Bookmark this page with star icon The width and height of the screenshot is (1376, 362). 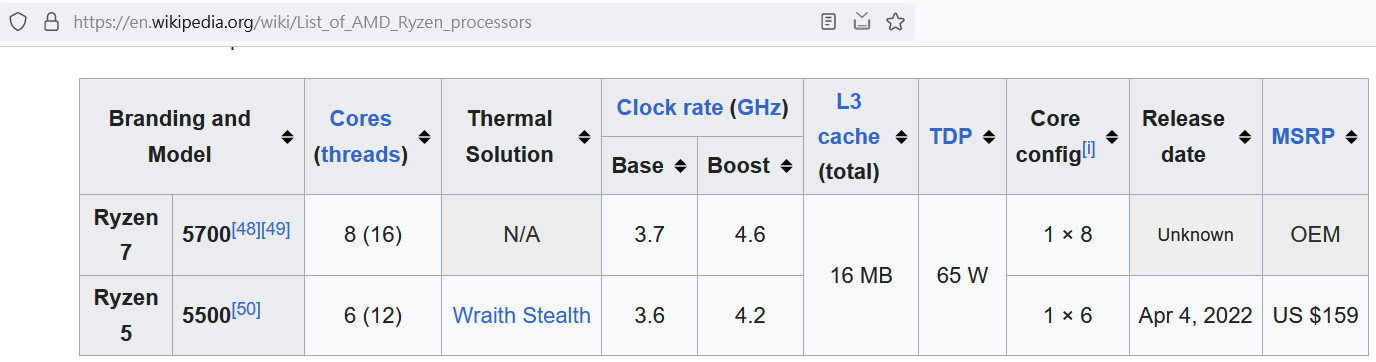(895, 21)
